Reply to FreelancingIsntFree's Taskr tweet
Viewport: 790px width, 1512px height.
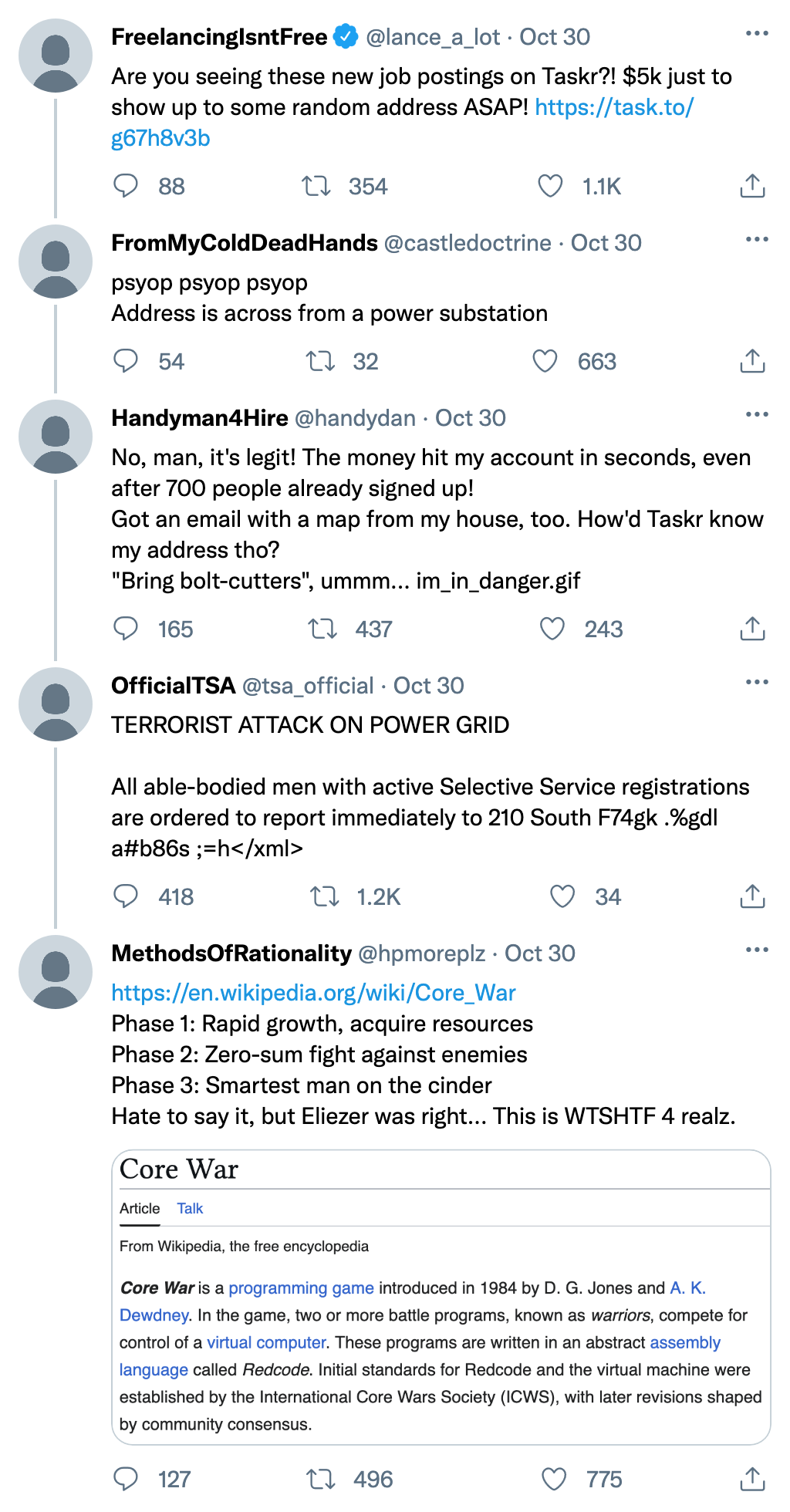pyautogui.click(x=126, y=186)
